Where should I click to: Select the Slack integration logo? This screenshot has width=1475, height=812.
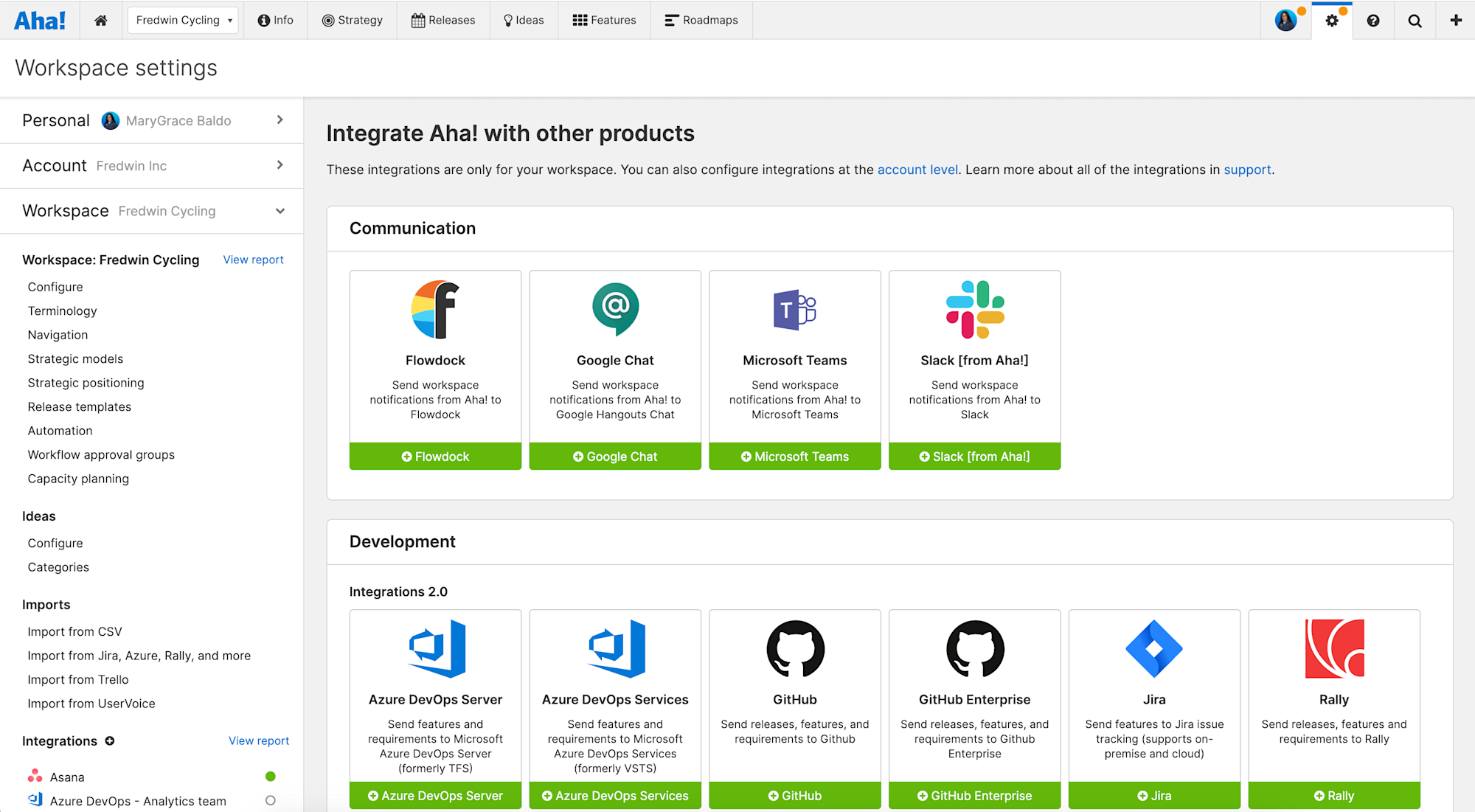click(x=974, y=309)
